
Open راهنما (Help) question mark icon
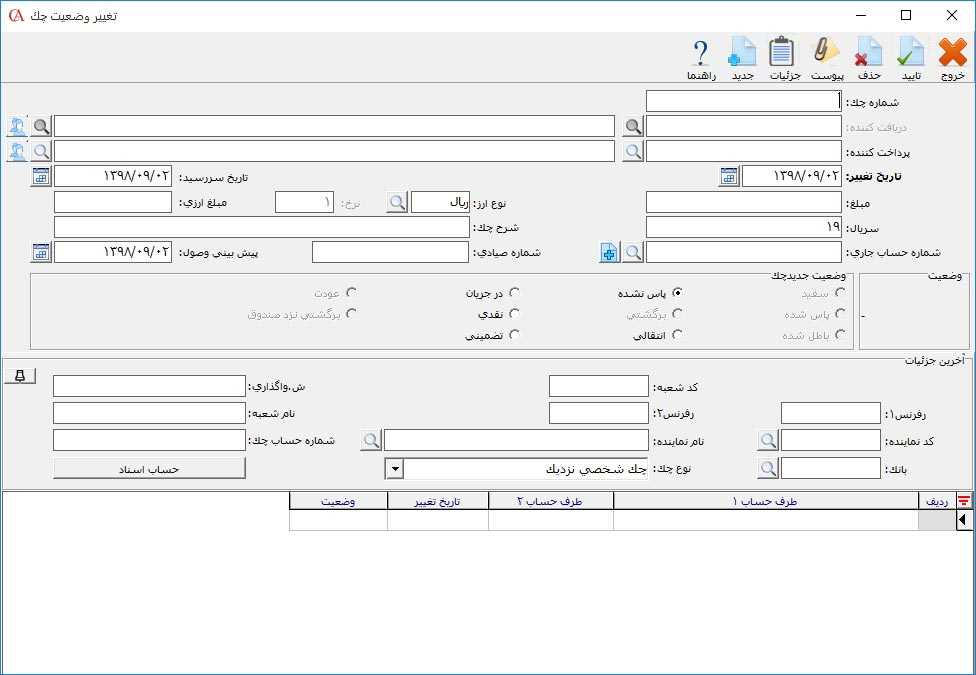point(701,54)
